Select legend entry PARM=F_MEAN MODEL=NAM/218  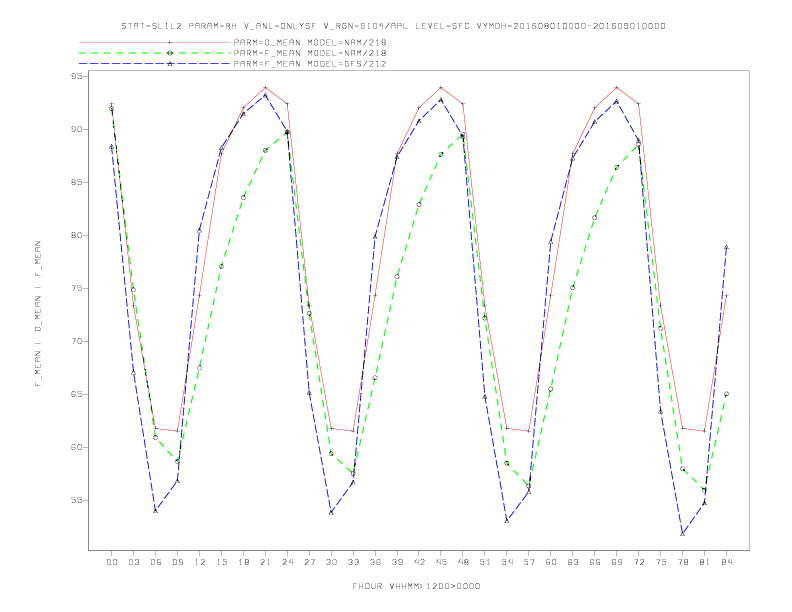310,53
